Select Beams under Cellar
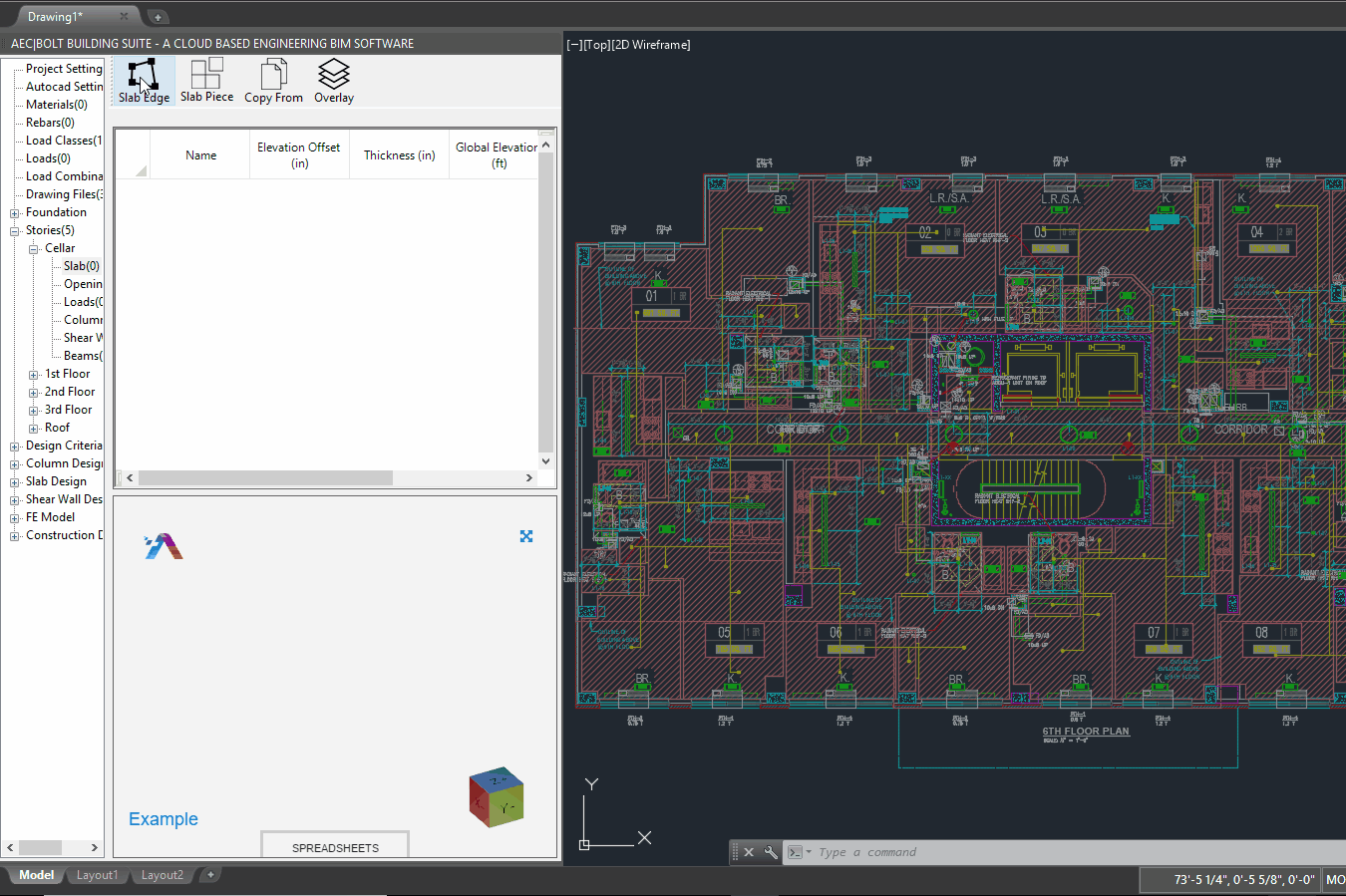The height and width of the screenshot is (896, 1346). pos(83,356)
